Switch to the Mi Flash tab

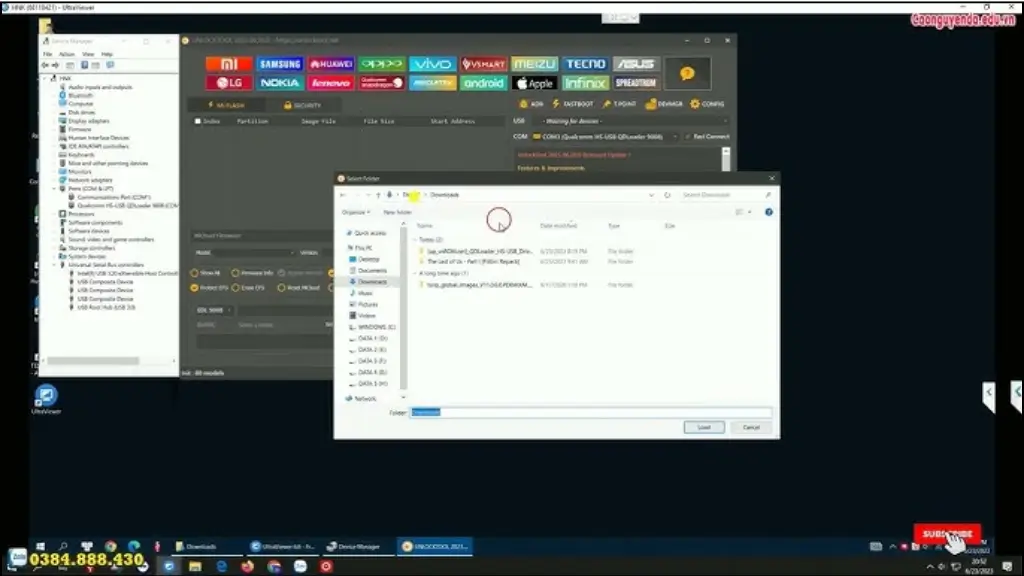(226, 105)
